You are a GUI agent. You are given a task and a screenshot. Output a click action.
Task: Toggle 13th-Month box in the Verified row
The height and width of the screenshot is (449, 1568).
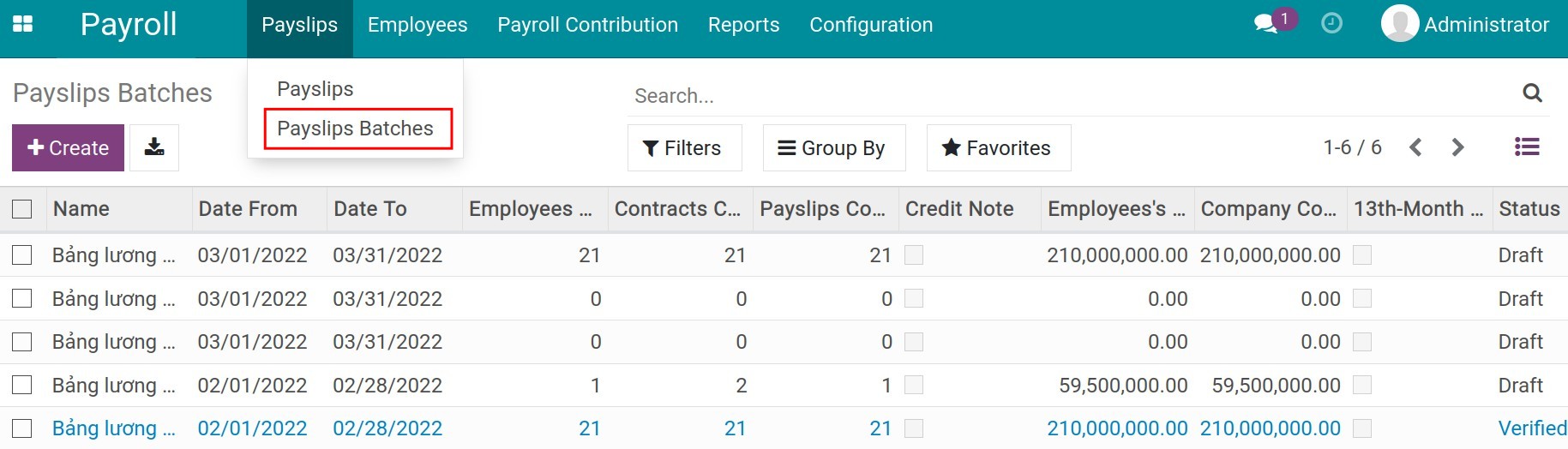click(x=1362, y=428)
